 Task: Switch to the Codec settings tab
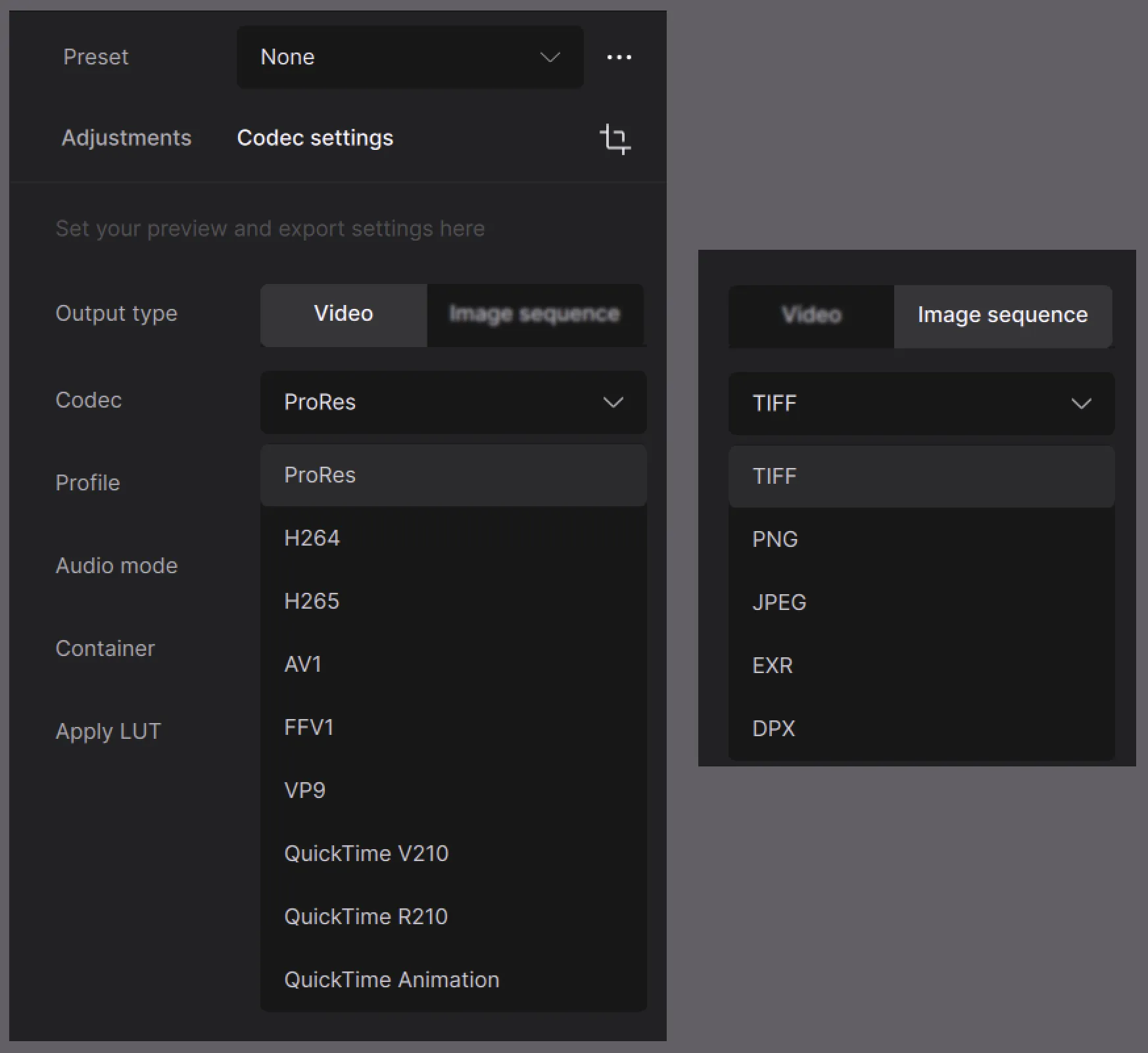click(315, 138)
